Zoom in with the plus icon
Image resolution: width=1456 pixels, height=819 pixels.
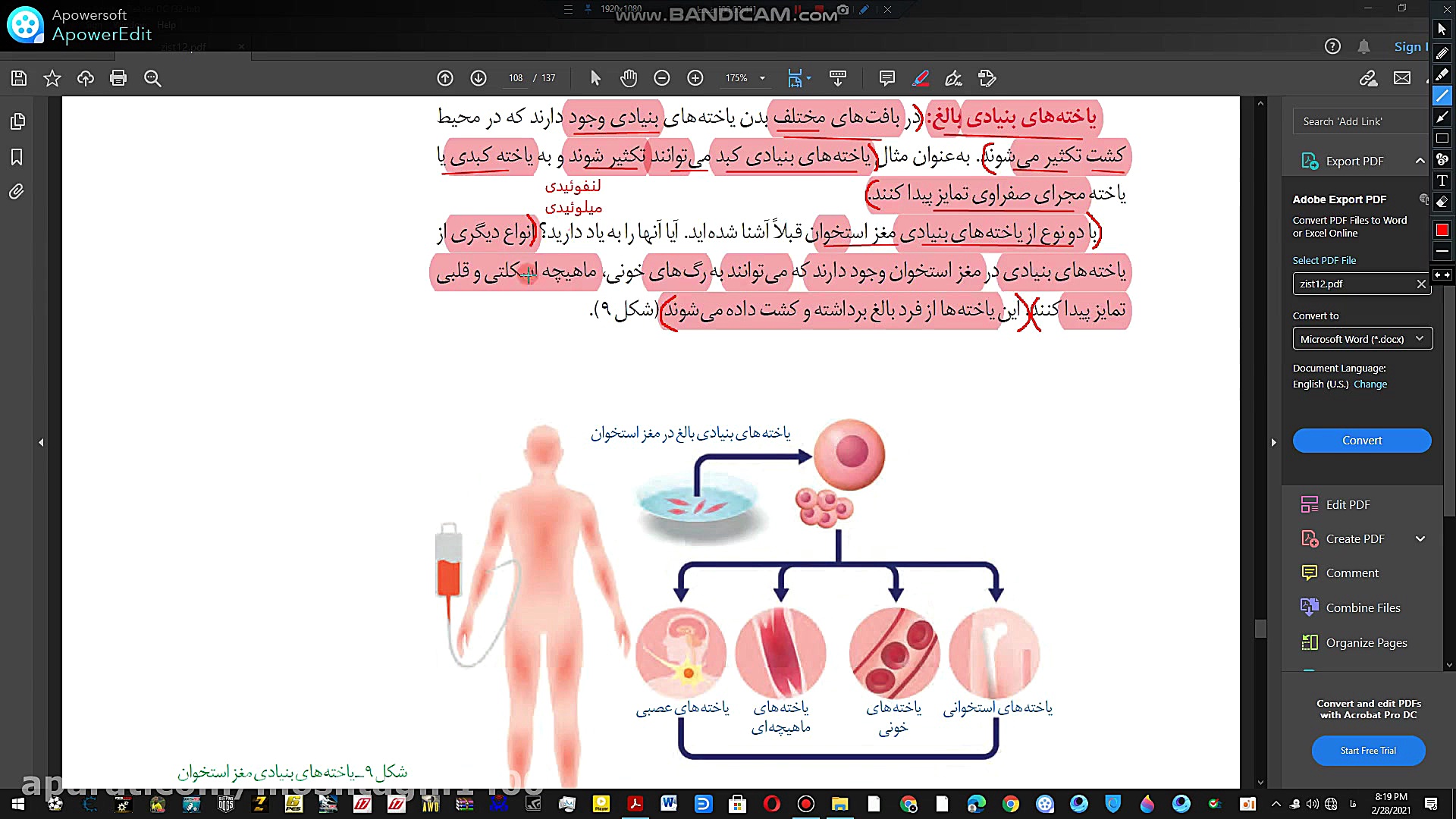pos(695,78)
